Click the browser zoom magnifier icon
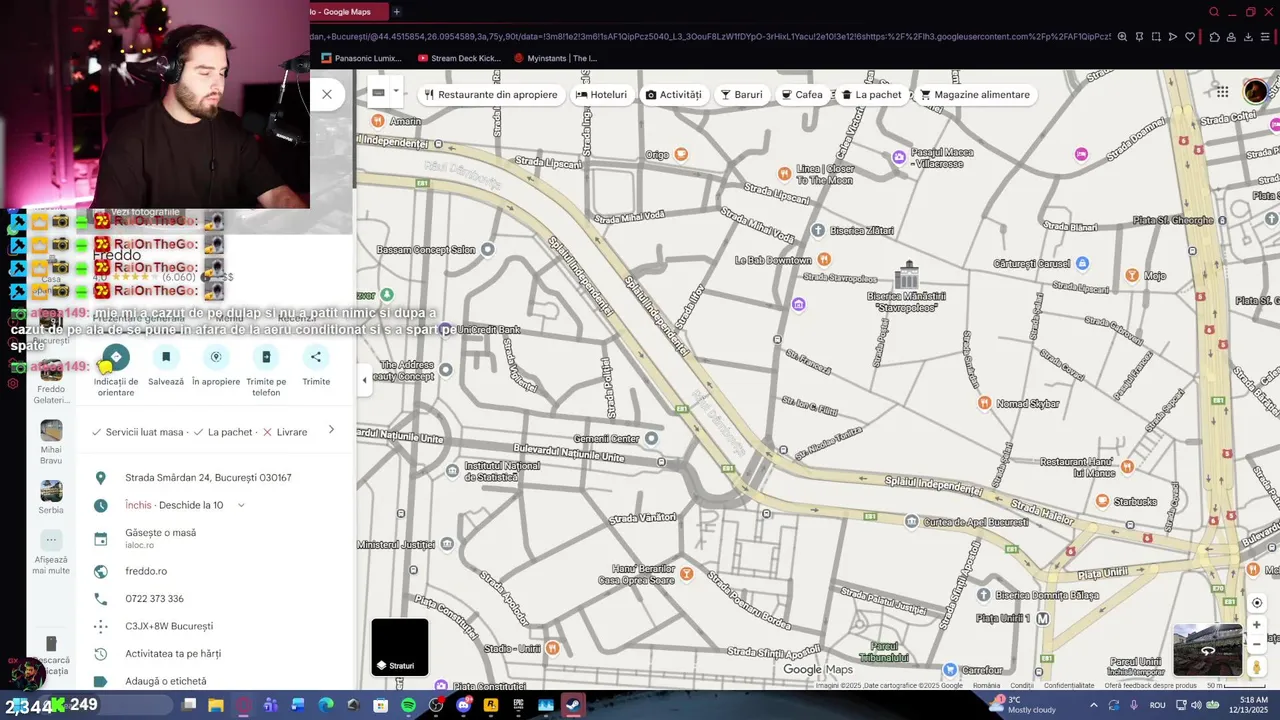This screenshot has width=1280, height=720. [1122, 37]
